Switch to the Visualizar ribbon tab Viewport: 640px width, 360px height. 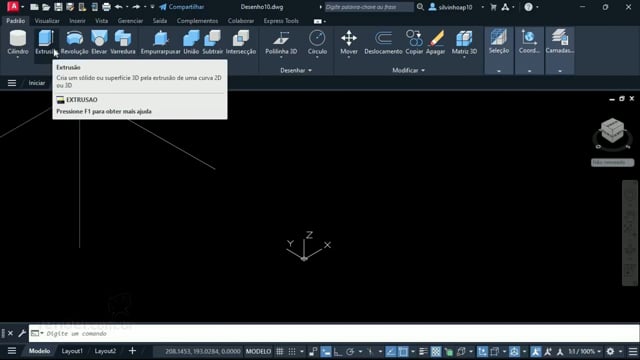[x=47, y=21]
